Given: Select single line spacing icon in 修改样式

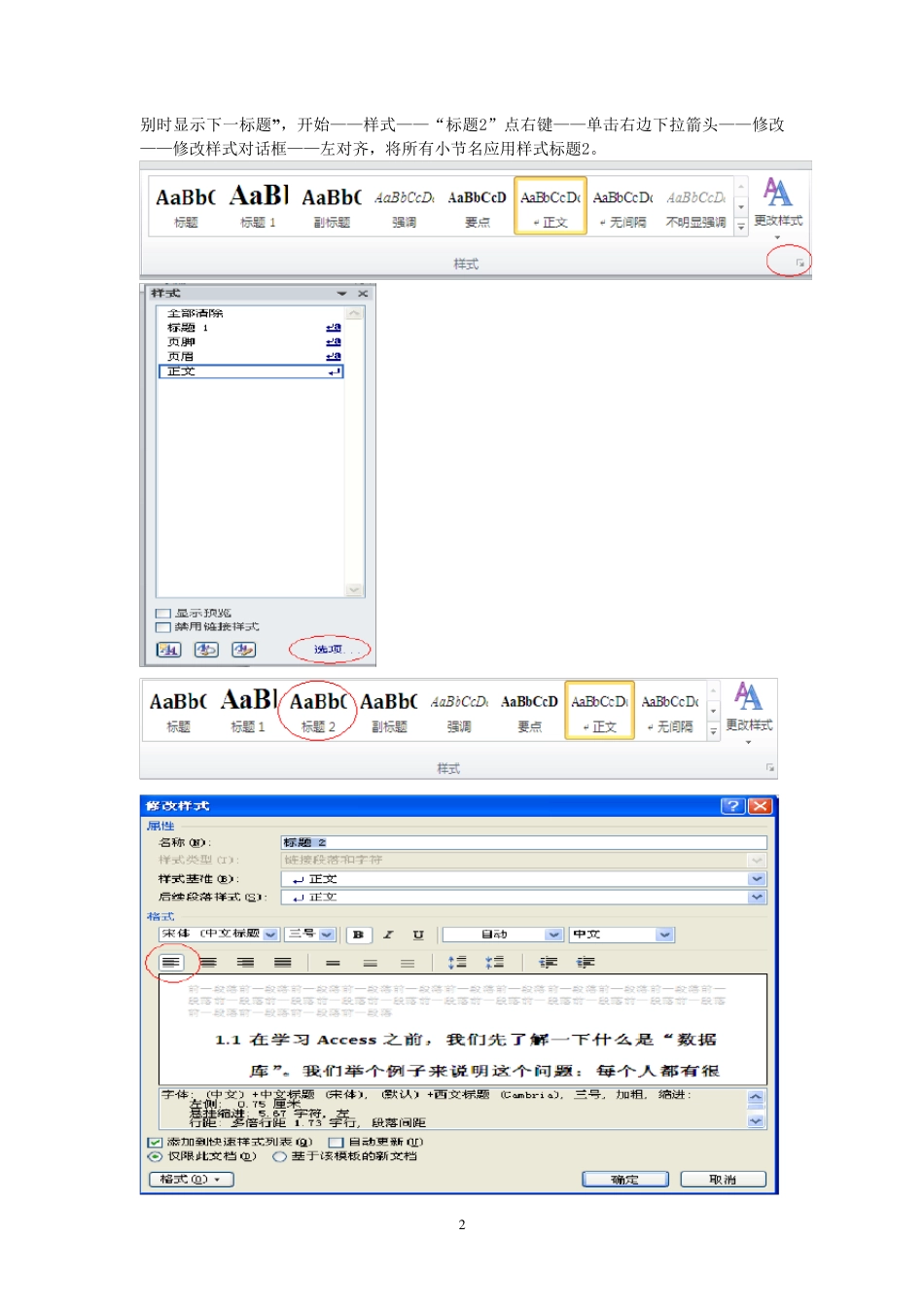Looking at the screenshot, I should (x=333, y=963).
